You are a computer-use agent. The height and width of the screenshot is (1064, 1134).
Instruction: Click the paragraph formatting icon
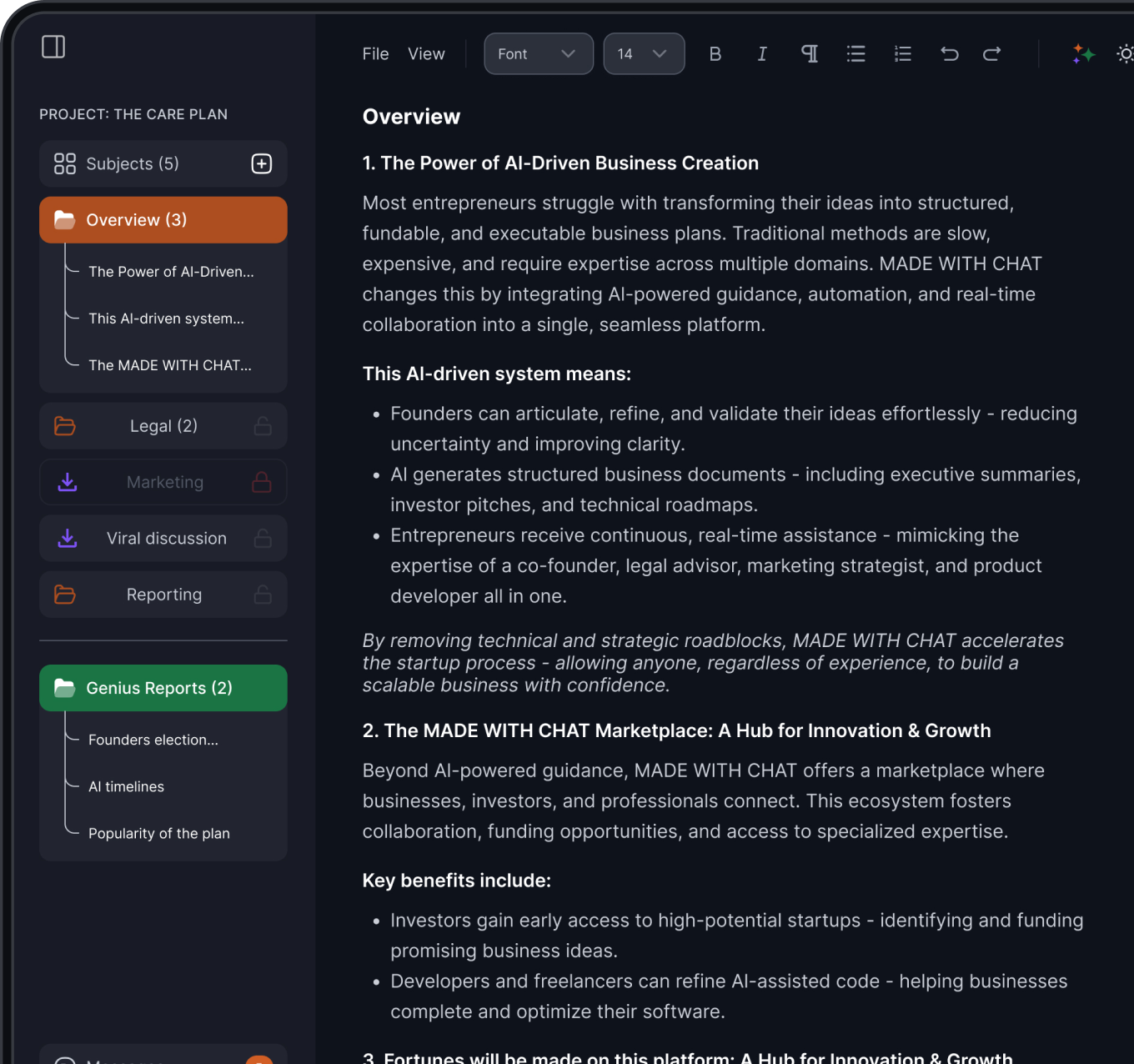809,54
